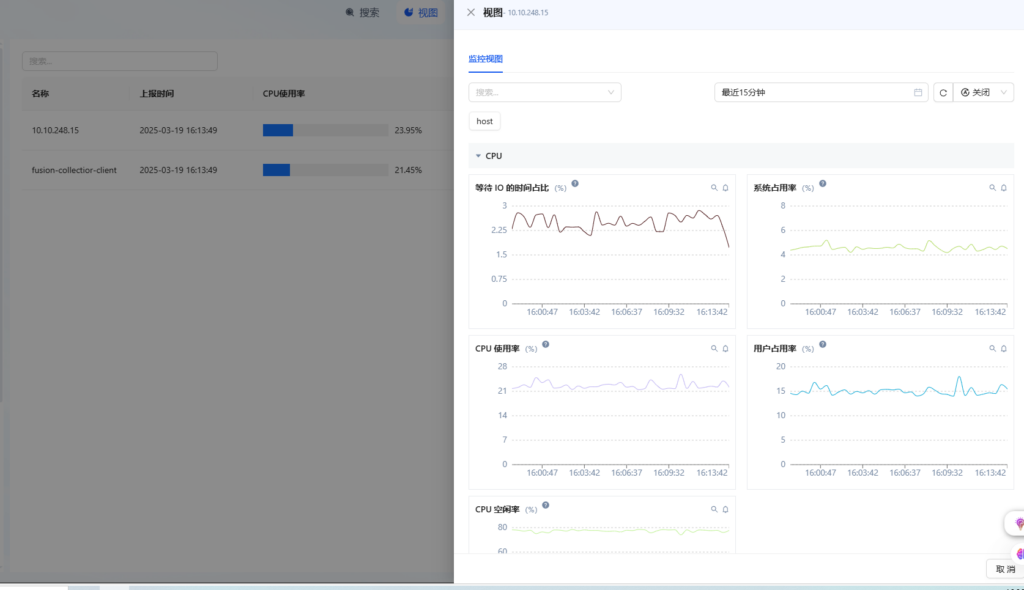
Task: Zoom into the CPU 空闲率 chart
Action: [x=714, y=509]
